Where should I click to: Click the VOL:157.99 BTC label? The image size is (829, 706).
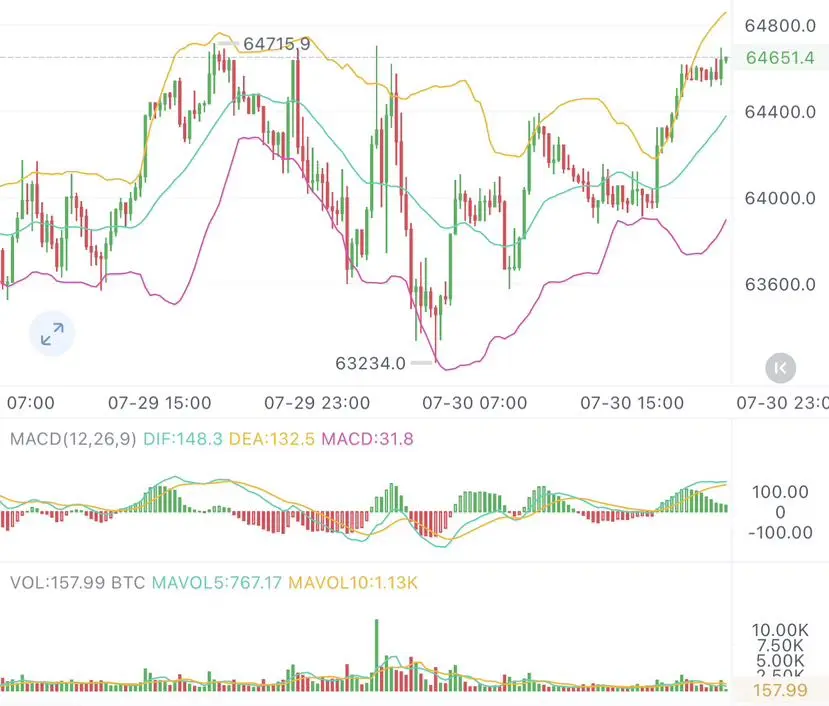click(78, 583)
